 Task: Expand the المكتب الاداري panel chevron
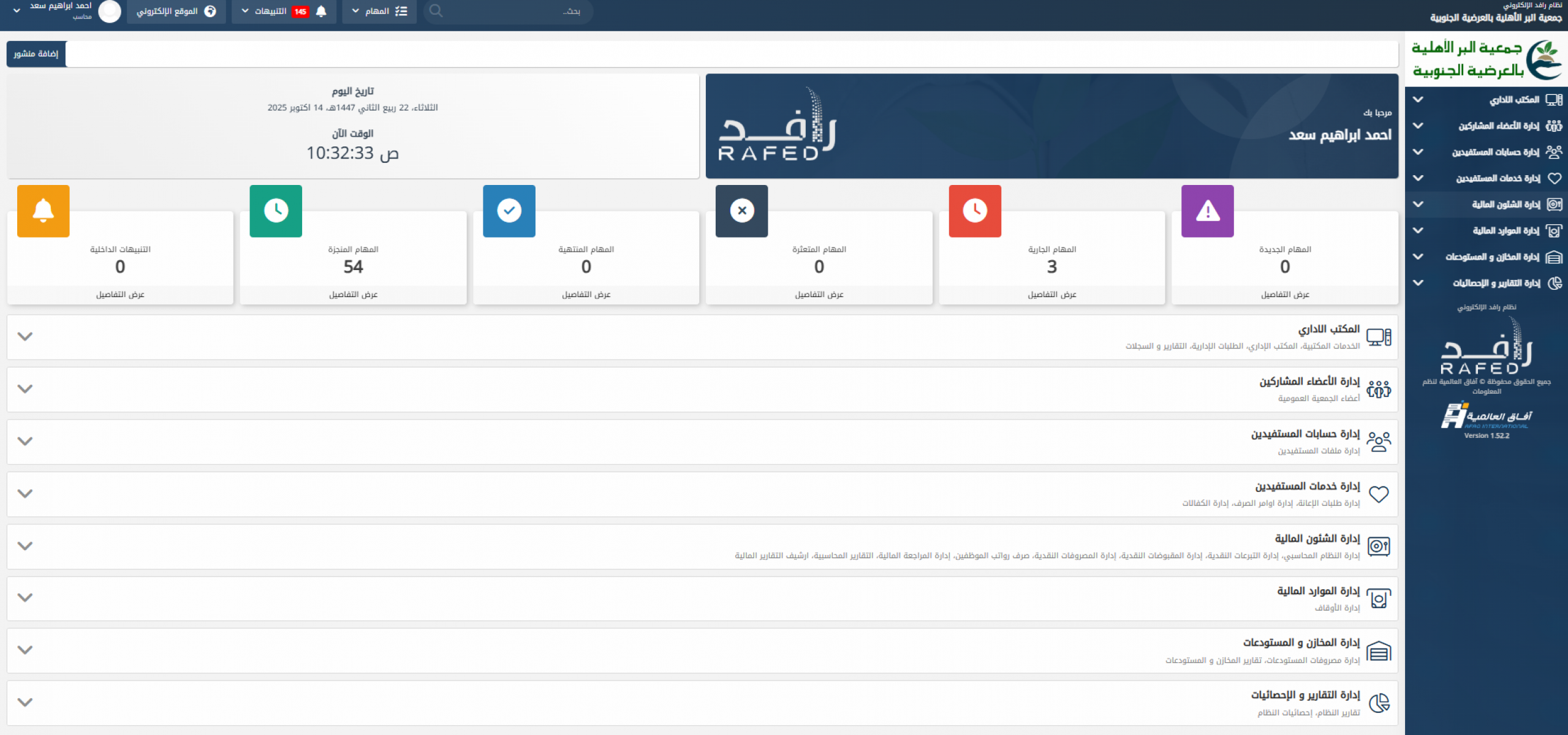point(25,336)
